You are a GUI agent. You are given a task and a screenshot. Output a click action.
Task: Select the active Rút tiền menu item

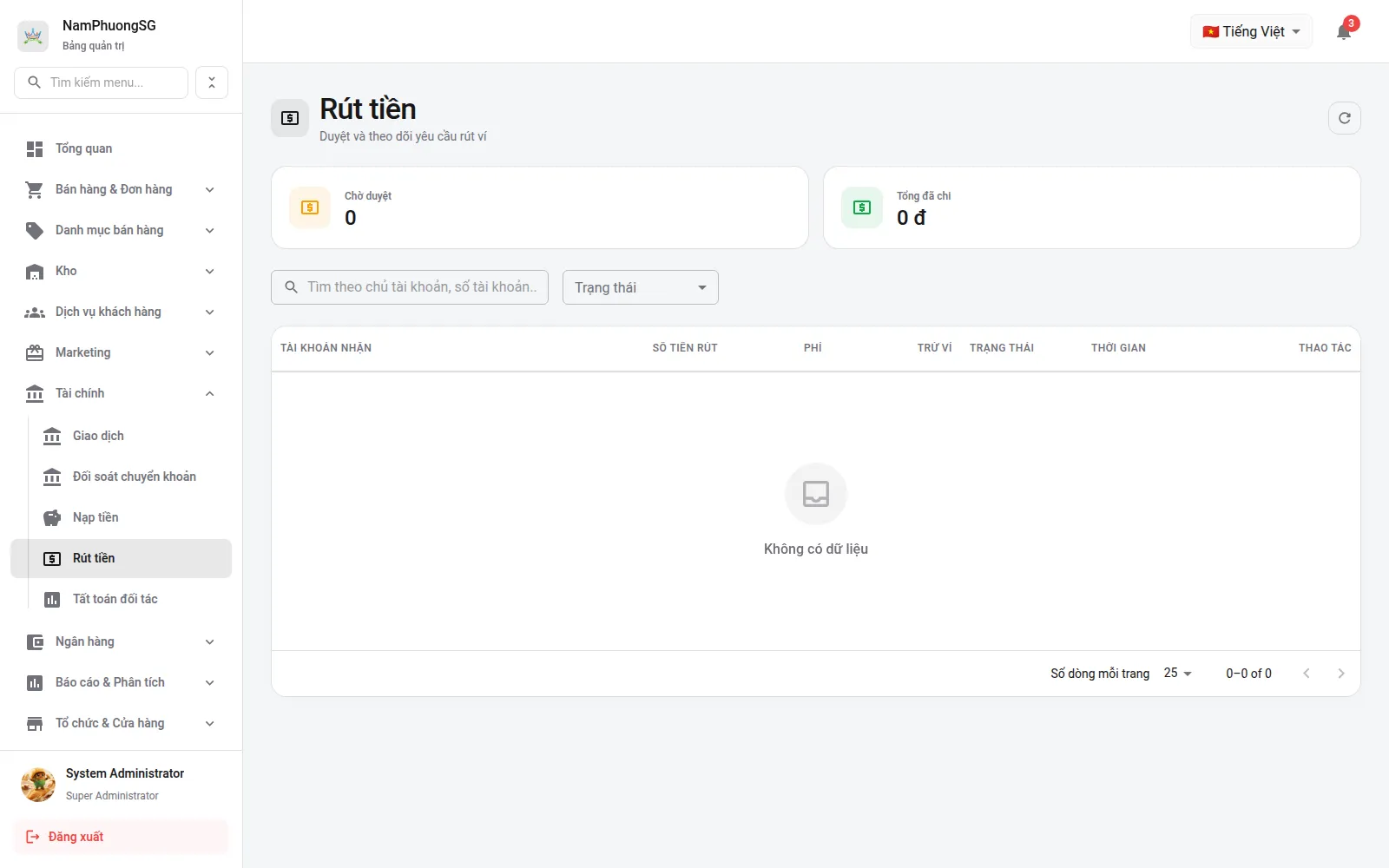(x=122, y=558)
